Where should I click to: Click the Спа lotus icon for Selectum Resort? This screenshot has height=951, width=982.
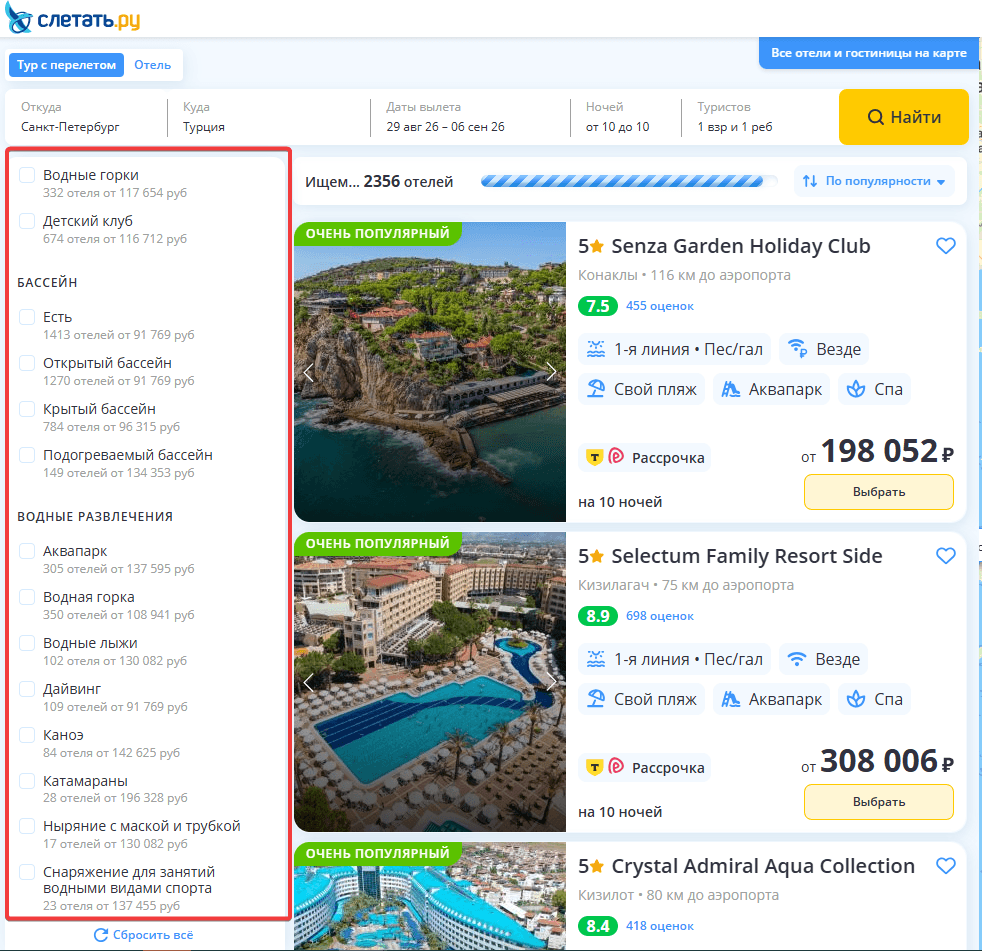855,699
